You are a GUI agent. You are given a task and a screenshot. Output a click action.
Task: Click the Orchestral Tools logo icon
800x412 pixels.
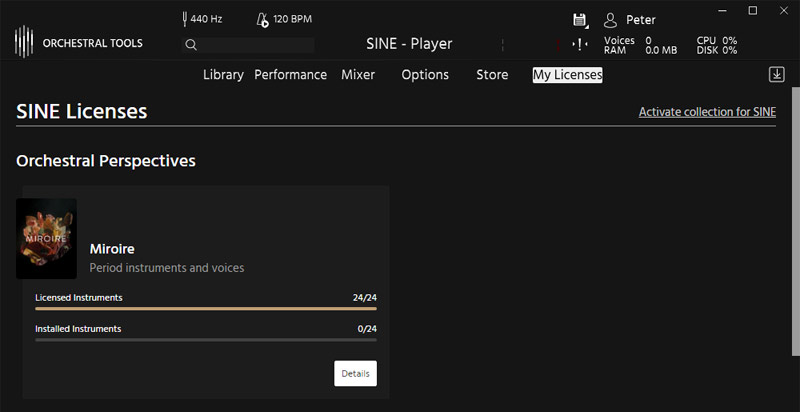click(x=23, y=42)
